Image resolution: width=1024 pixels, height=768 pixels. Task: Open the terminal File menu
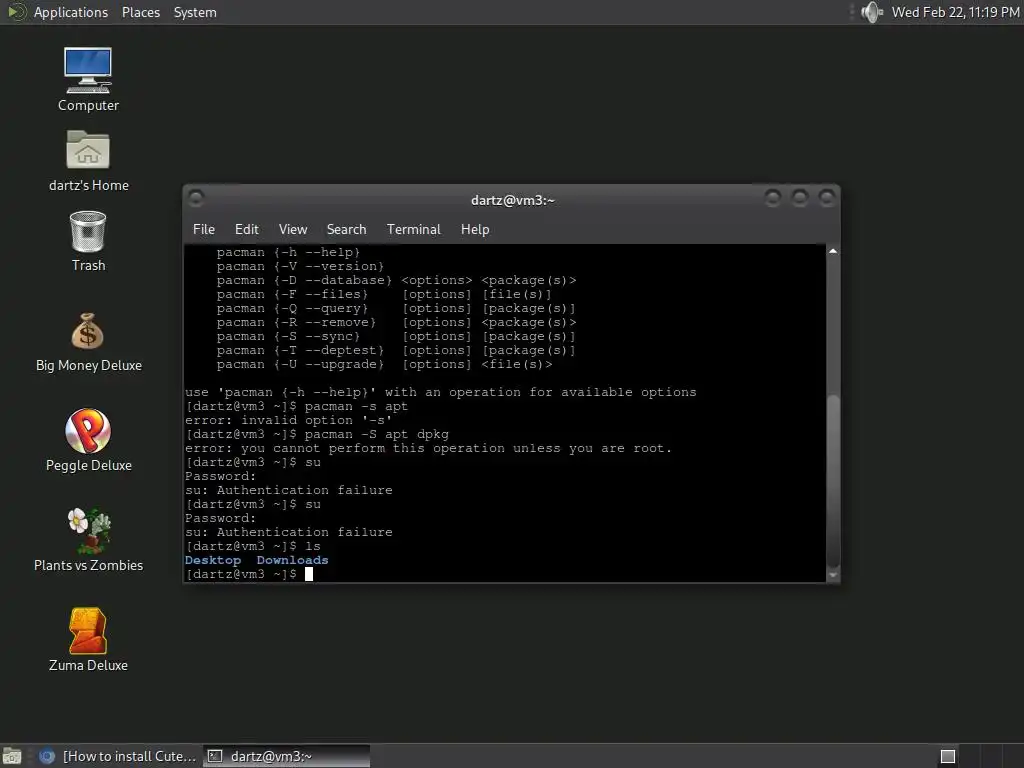204,229
